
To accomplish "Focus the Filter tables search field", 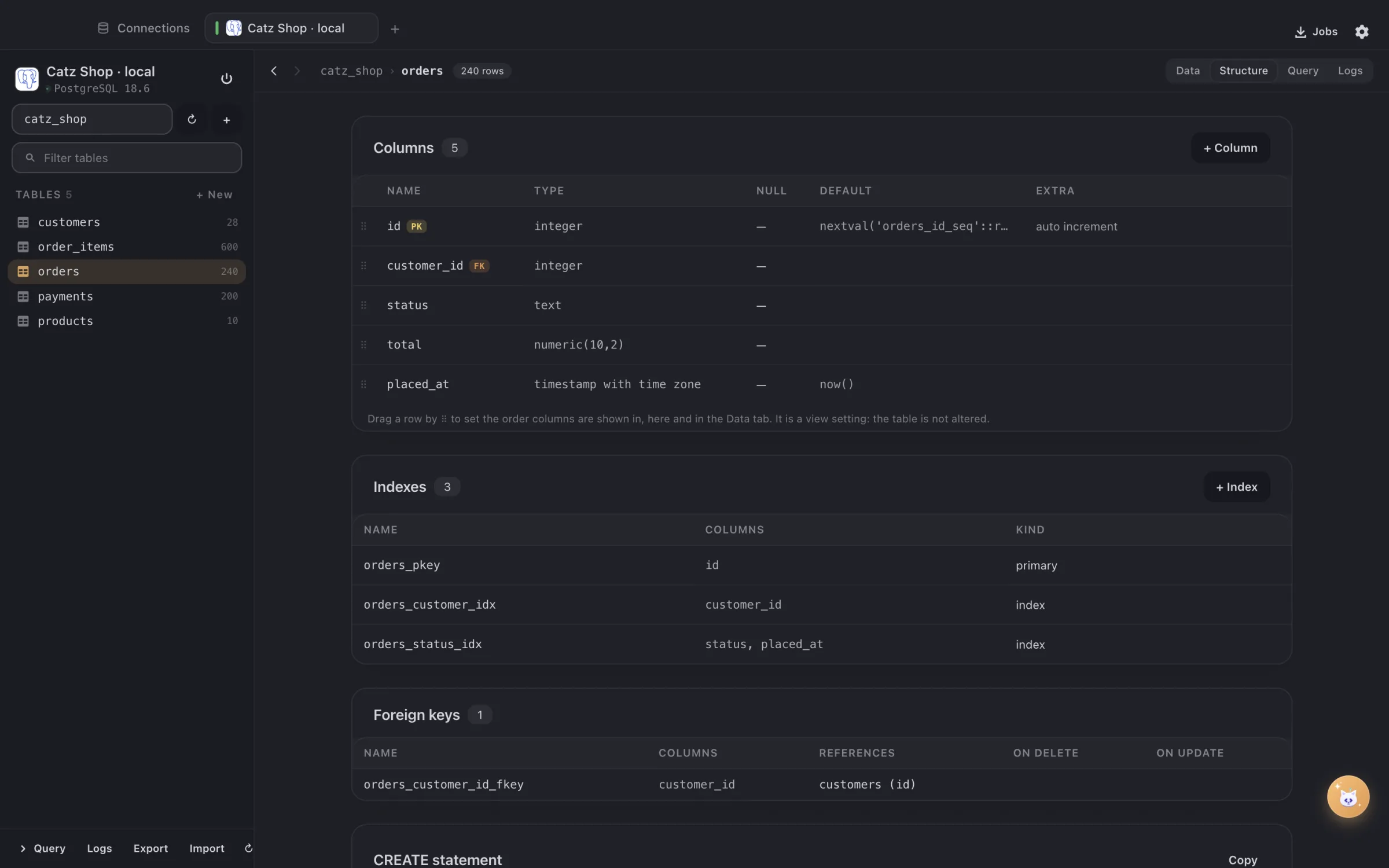I will click(x=127, y=158).
